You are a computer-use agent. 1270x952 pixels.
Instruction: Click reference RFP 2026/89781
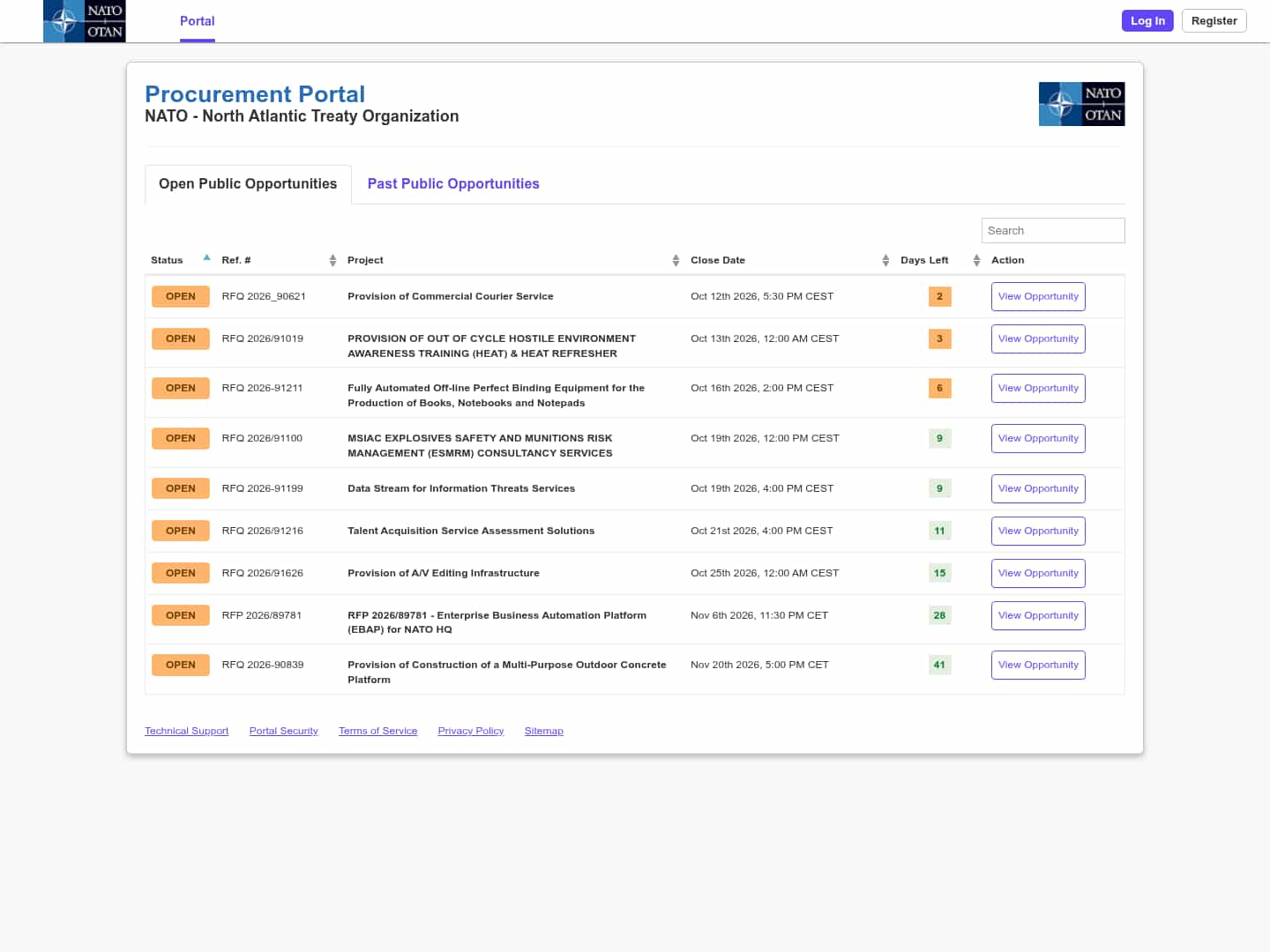pos(262,615)
